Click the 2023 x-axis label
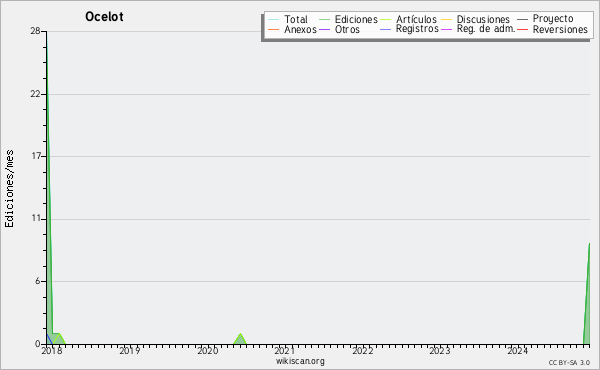This screenshot has height=370, width=600. (440, 350)
